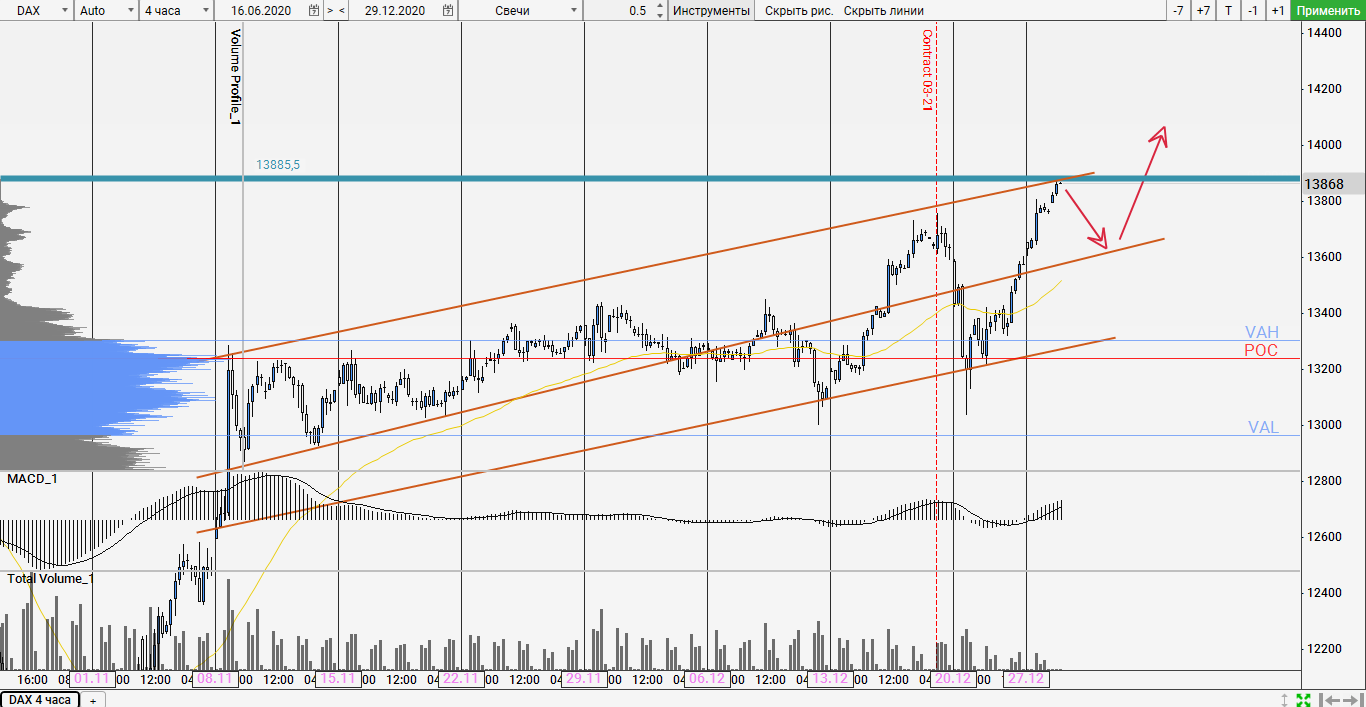Image resolution: width=1366 pixels, height=707 pixels.
Task: Select the 'DAX 4 часа' tab
Action: (40, 700)
